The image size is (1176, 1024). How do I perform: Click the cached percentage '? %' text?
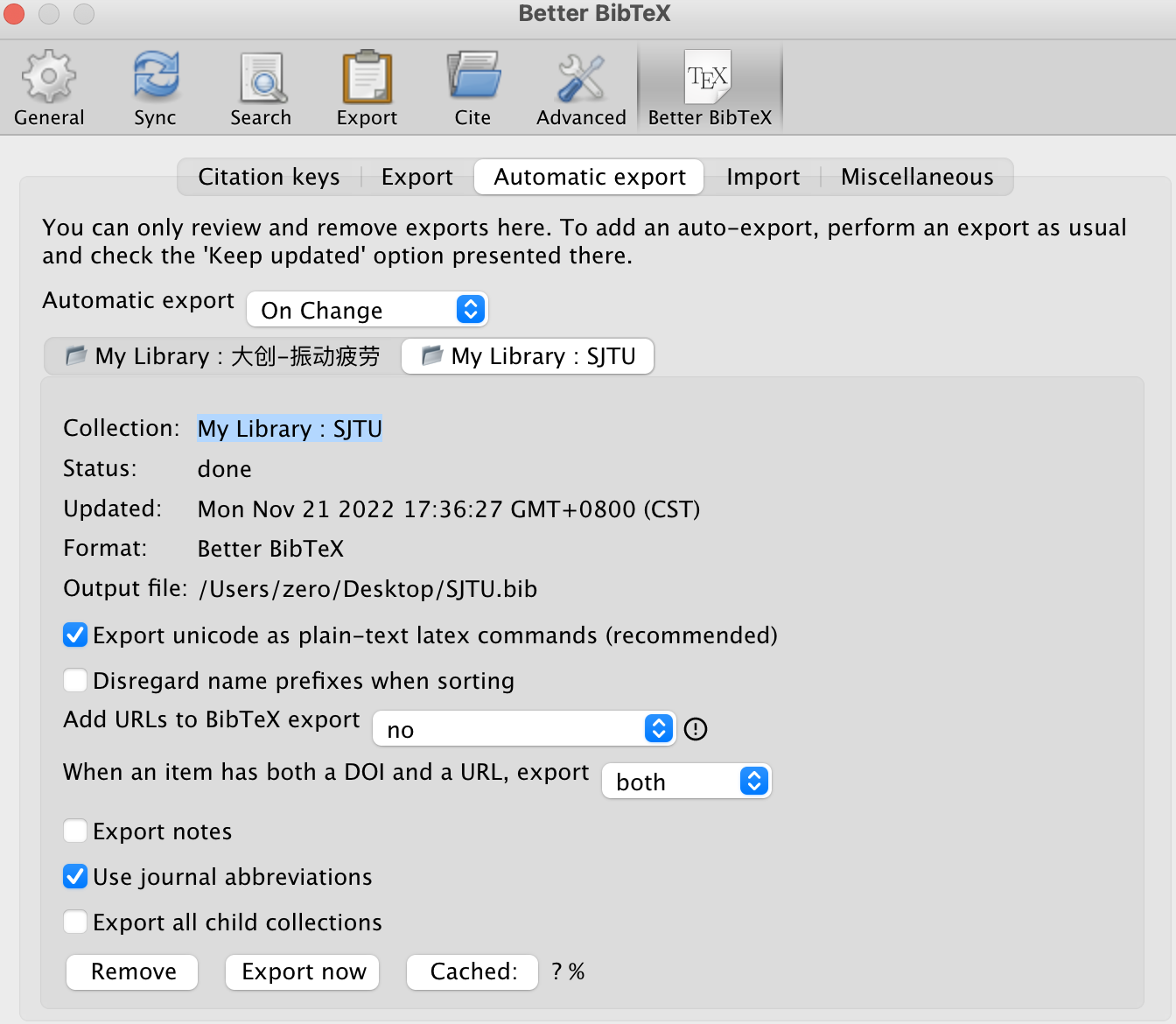point(568,971)
